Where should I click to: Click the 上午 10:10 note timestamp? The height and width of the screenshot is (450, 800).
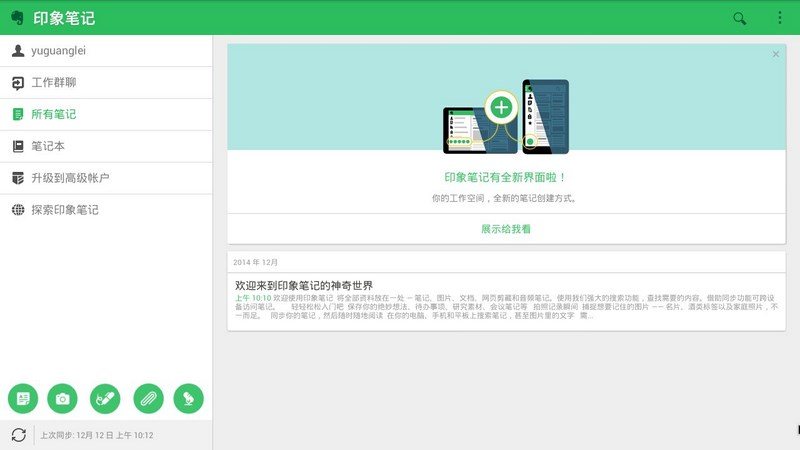[x=253, y=297]
